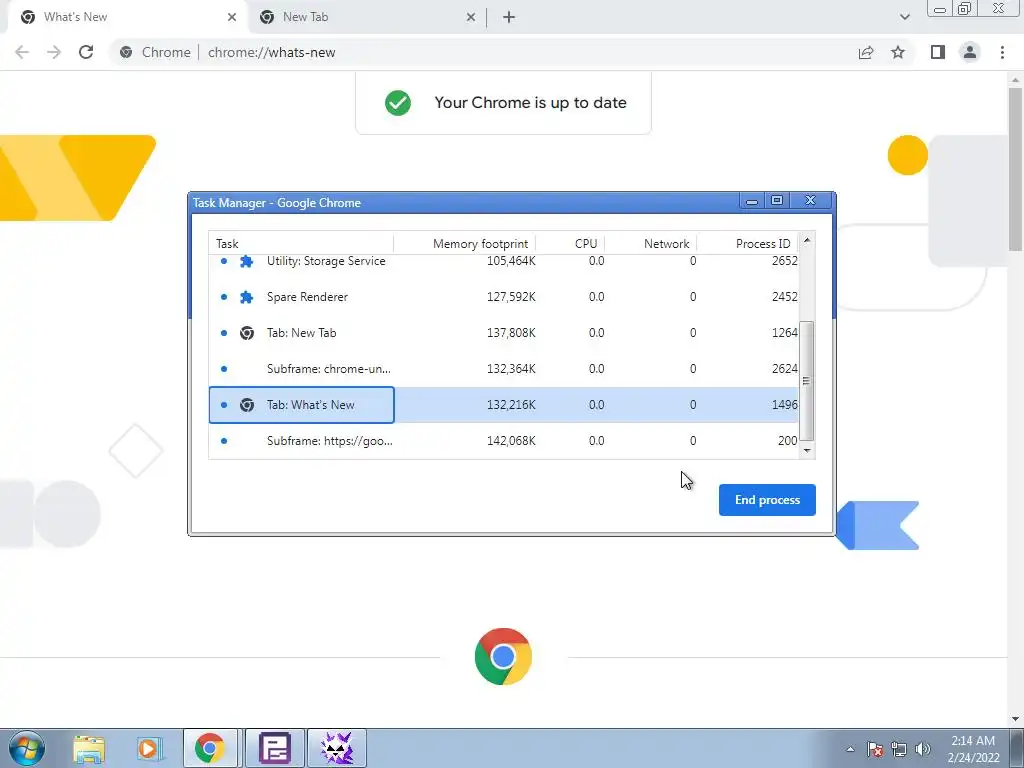Open the tab search chevron
The width and height of the screenshot is (1024, 768).
coord(904,17)
